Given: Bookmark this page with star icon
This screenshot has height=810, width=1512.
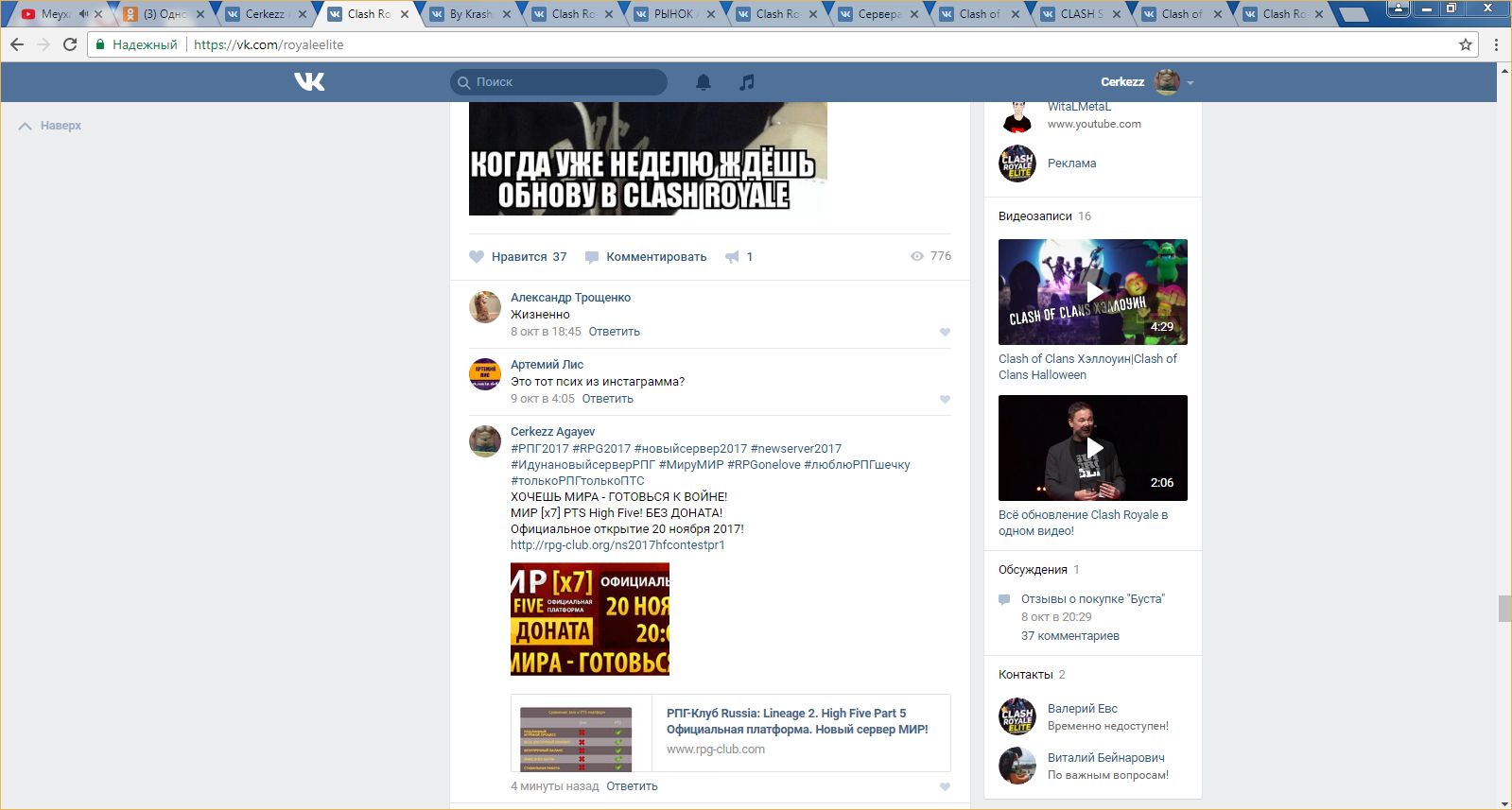Looking at the screenshot, I should pos(1466,44).
